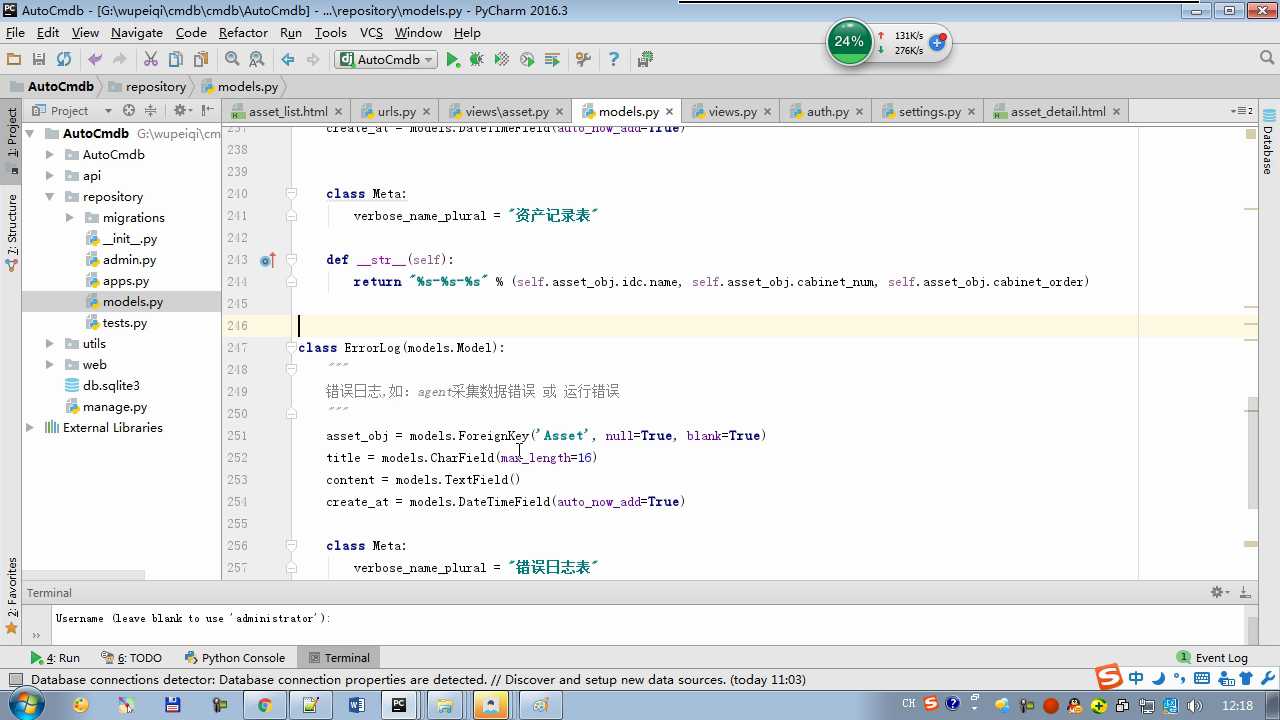Open the Terminal panel gear settings
This screenshot has width=1280, height=720.
1219,592
